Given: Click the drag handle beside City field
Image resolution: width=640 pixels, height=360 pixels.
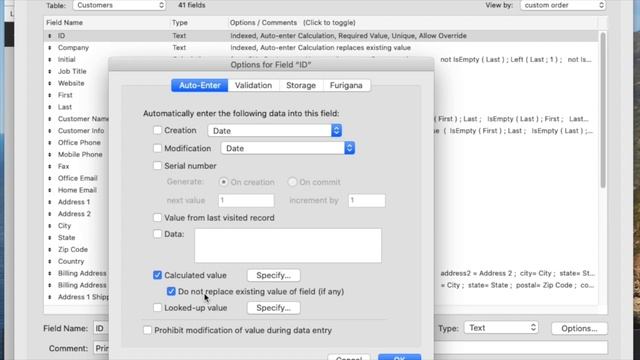Looking at the screenshot, I should click(50, 226).
